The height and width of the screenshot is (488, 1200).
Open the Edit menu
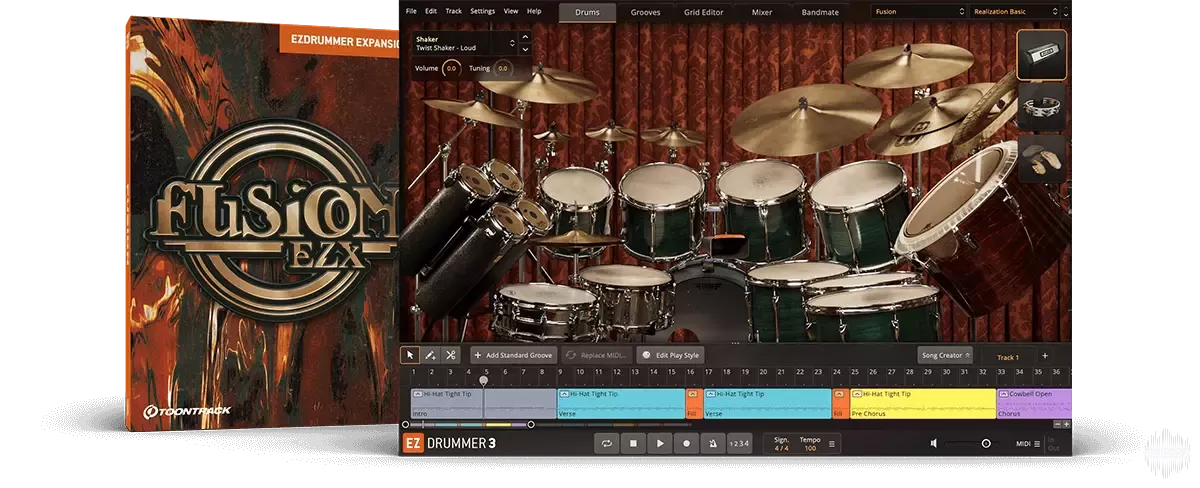[x=431, y=11]
